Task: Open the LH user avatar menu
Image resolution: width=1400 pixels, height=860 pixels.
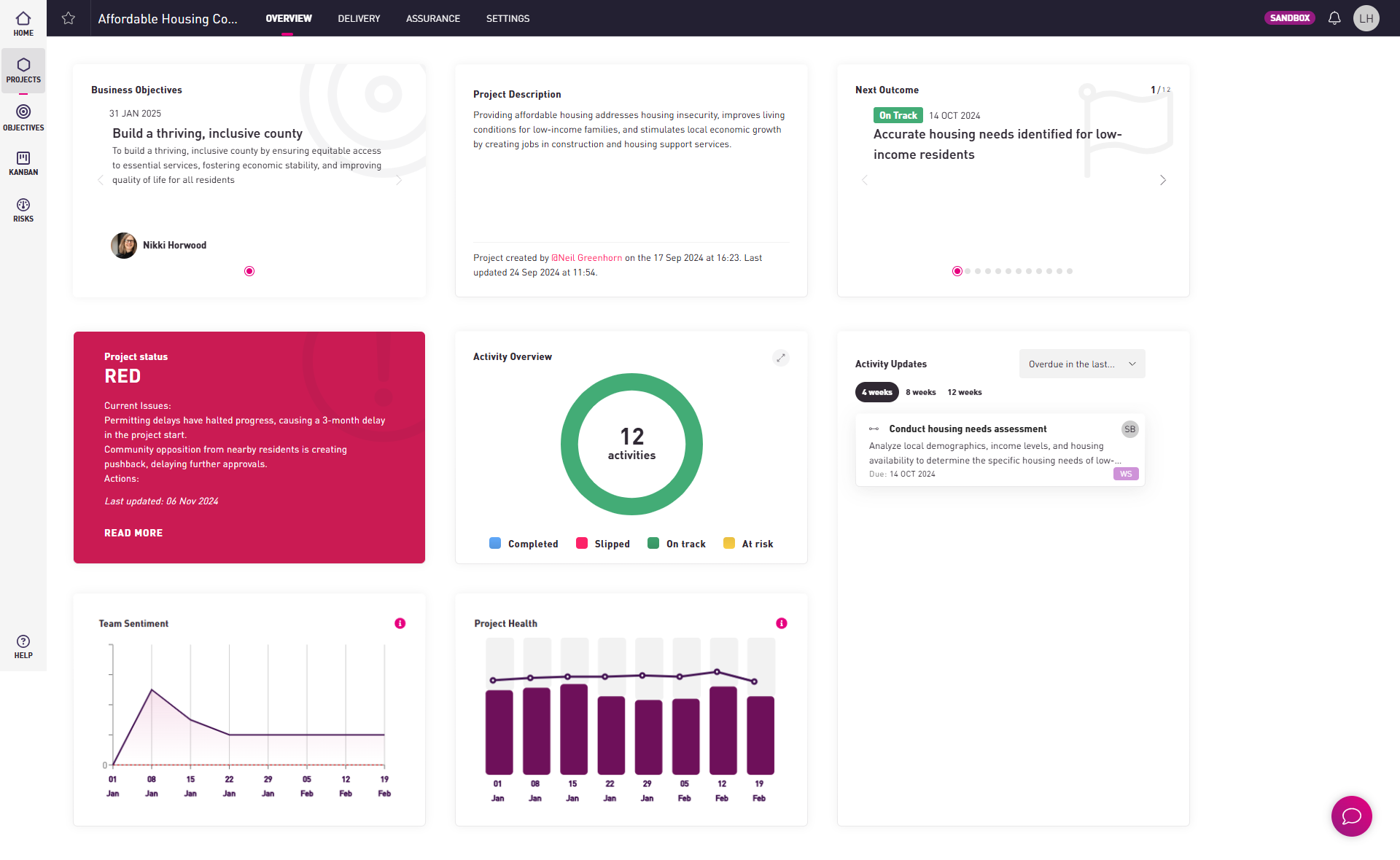Action: [1366, 18]
